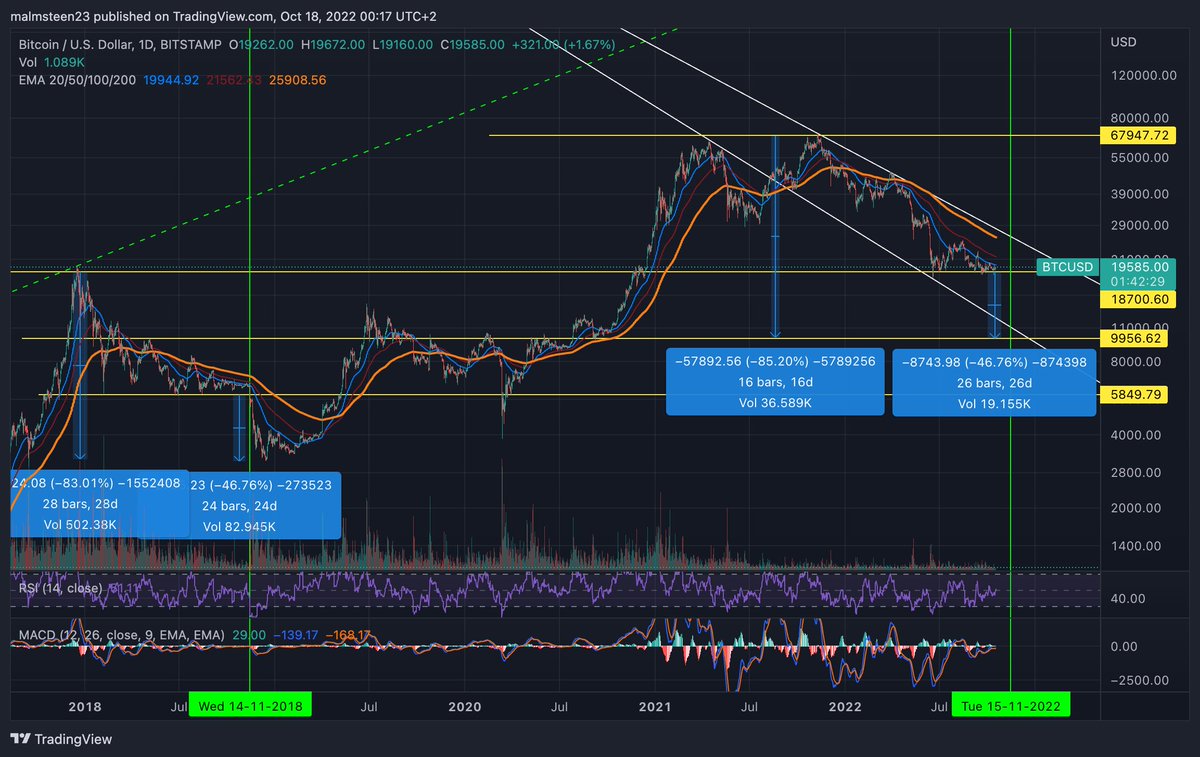
Task: Click the bar countdown 01:42:29
Action: click(x=1137, y=282)
